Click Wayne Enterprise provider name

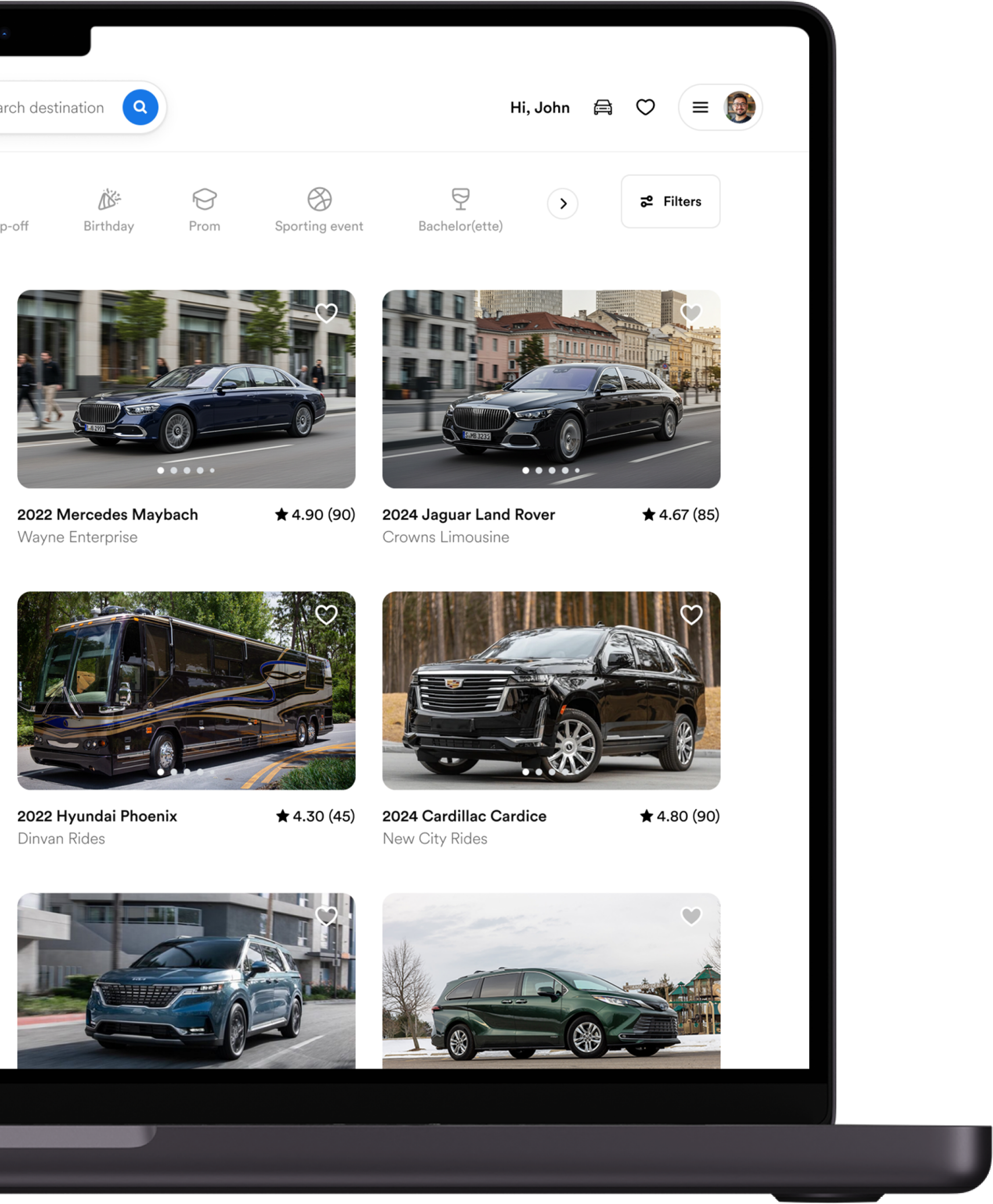click(77, 537)
